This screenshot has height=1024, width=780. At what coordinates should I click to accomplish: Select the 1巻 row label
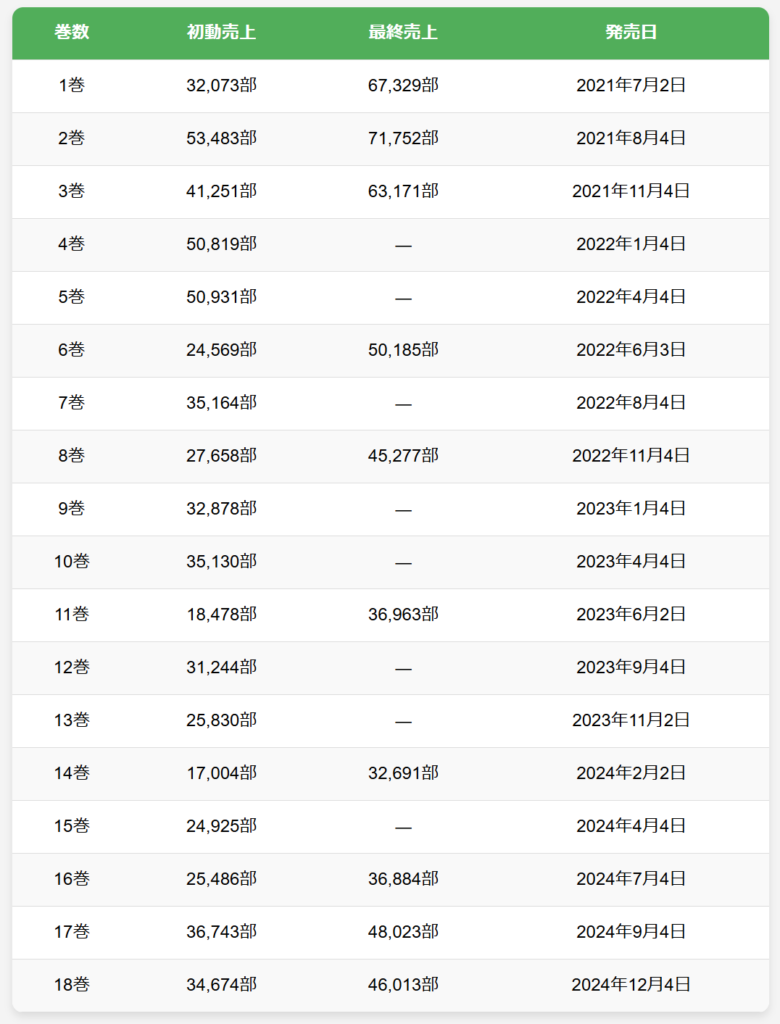(x=72, y=85)
